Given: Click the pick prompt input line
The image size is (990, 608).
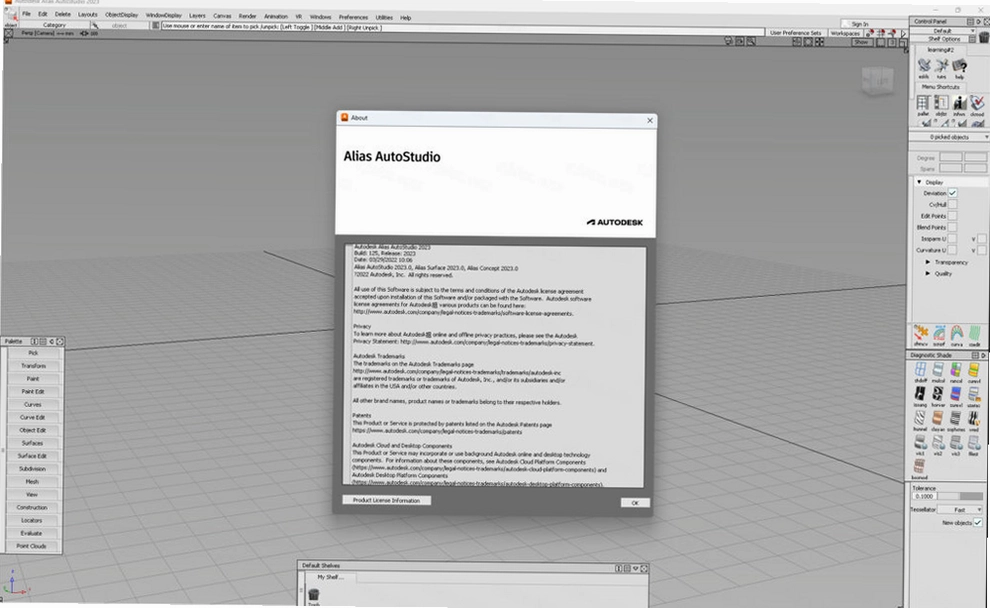Looking at the screenshot, I should coord(463,28).
